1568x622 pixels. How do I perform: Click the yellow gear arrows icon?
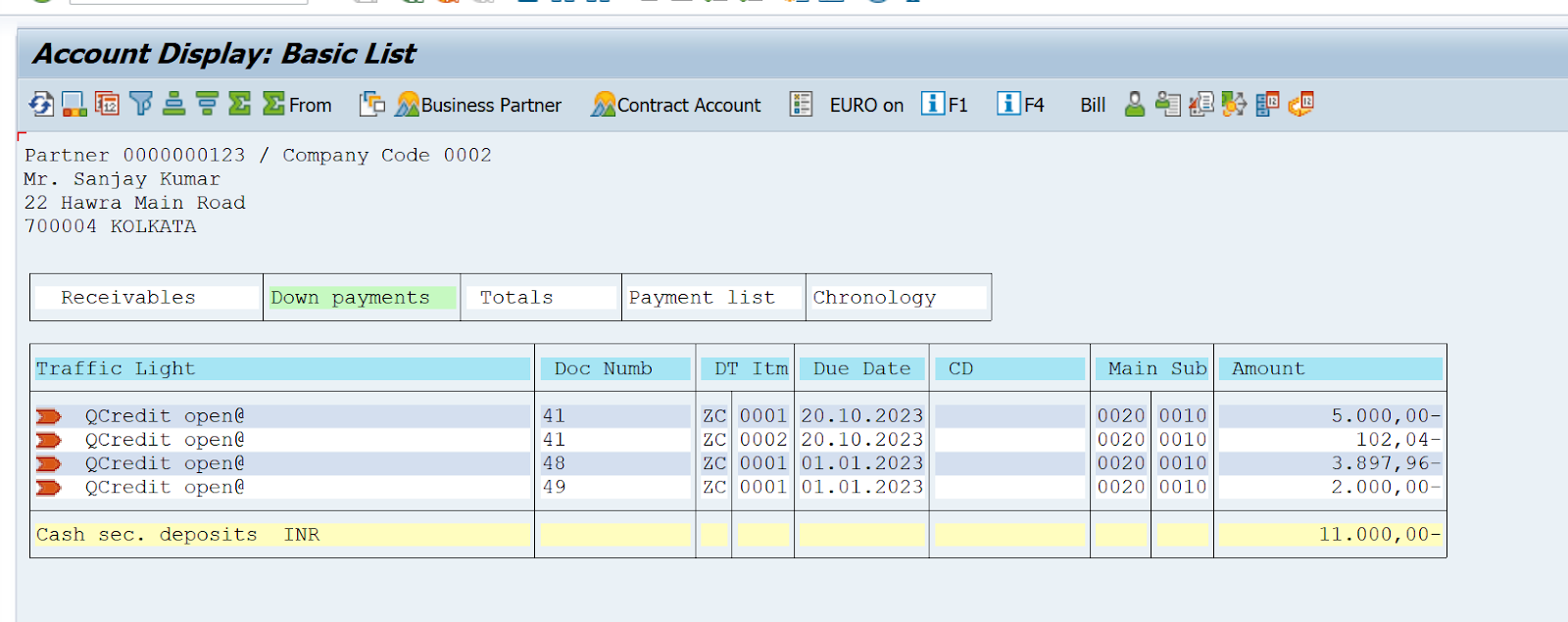click(1234, 104)
